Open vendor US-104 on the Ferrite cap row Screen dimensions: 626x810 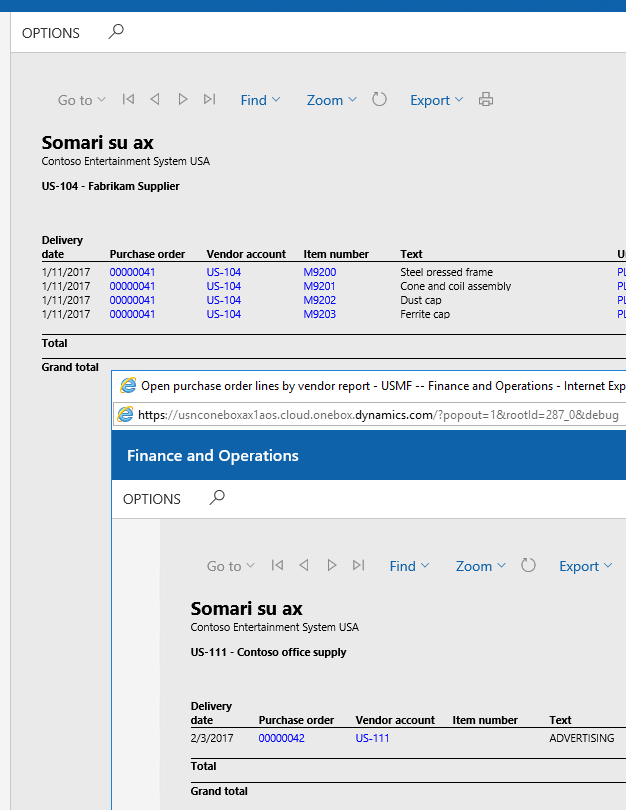[224, 314]
